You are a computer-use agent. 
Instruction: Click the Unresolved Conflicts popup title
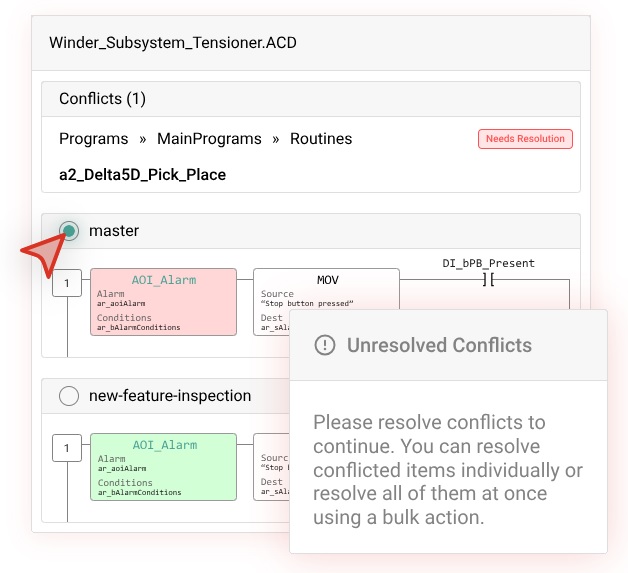pyautogui.click(x=439, y=345)
